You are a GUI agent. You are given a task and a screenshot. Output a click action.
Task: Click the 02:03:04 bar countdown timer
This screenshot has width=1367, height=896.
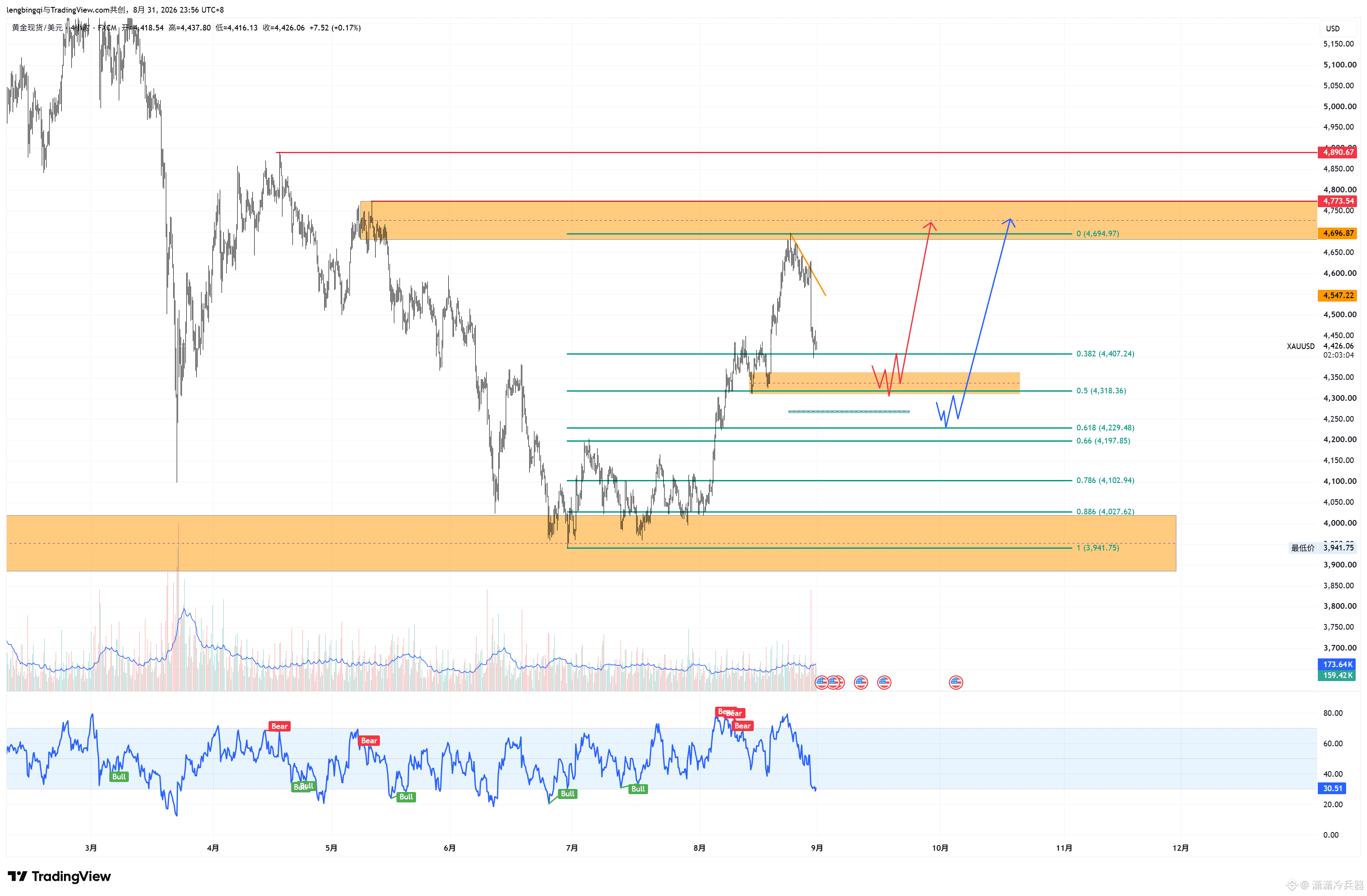coord(1338,356)
